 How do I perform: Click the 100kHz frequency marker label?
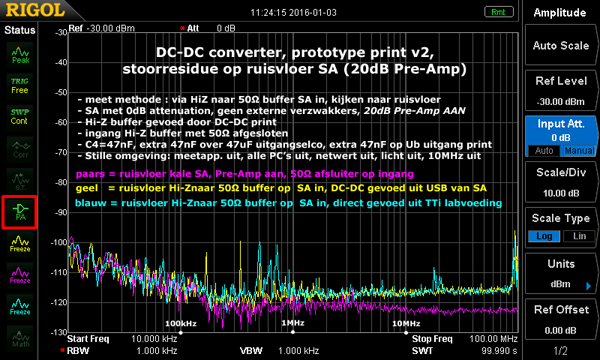(181, 324)
